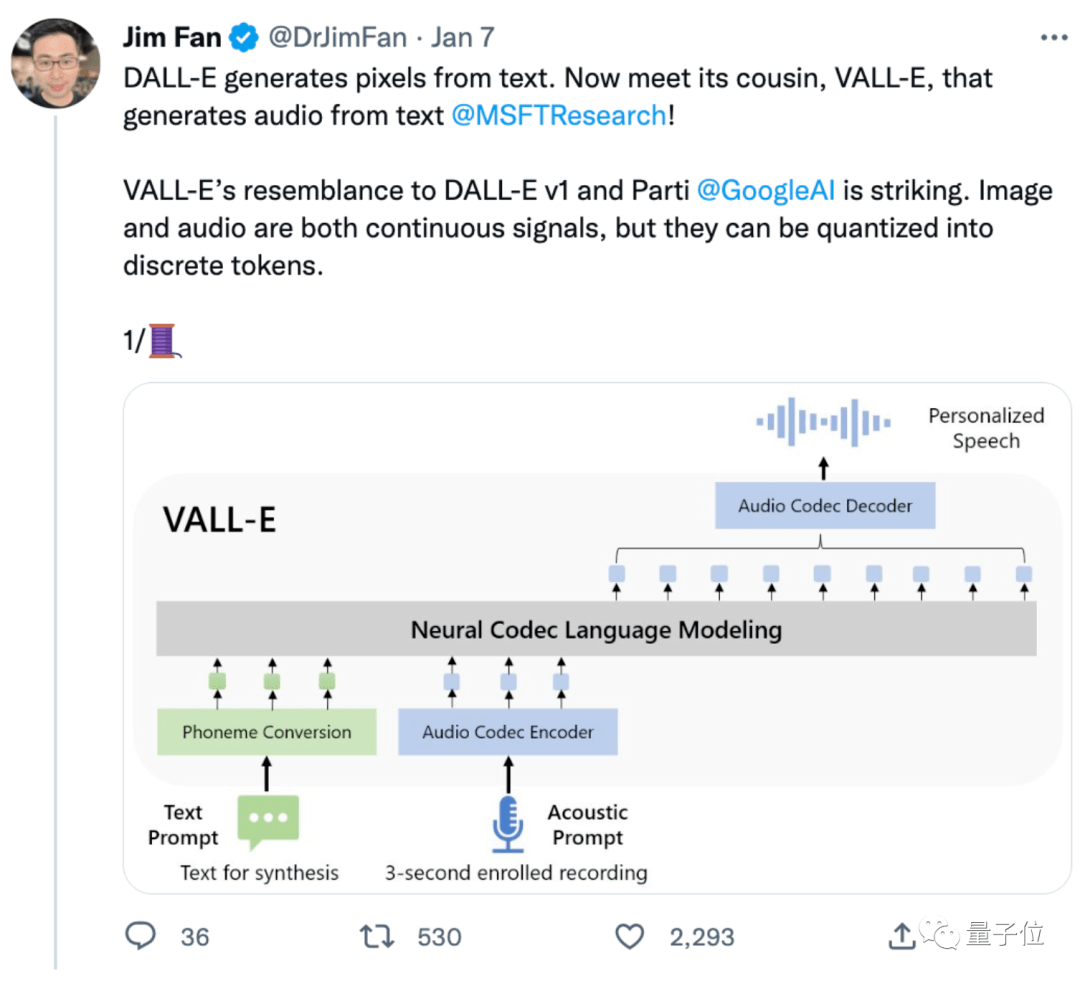This screenshot has width=1080, height=981.
Task: Open Jim Fan's profile avatar
Action: (x=56, y=63)
